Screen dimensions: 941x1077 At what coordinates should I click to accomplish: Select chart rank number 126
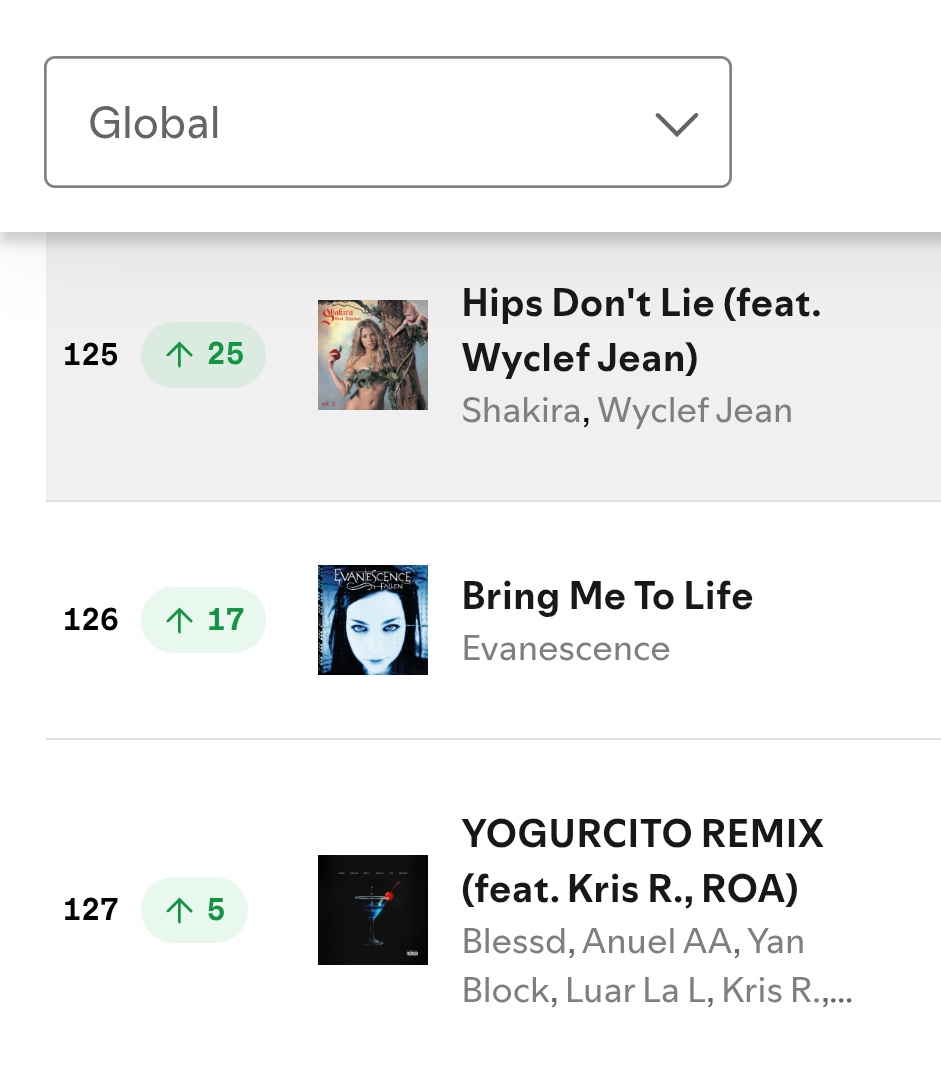(x=91, y=620)
